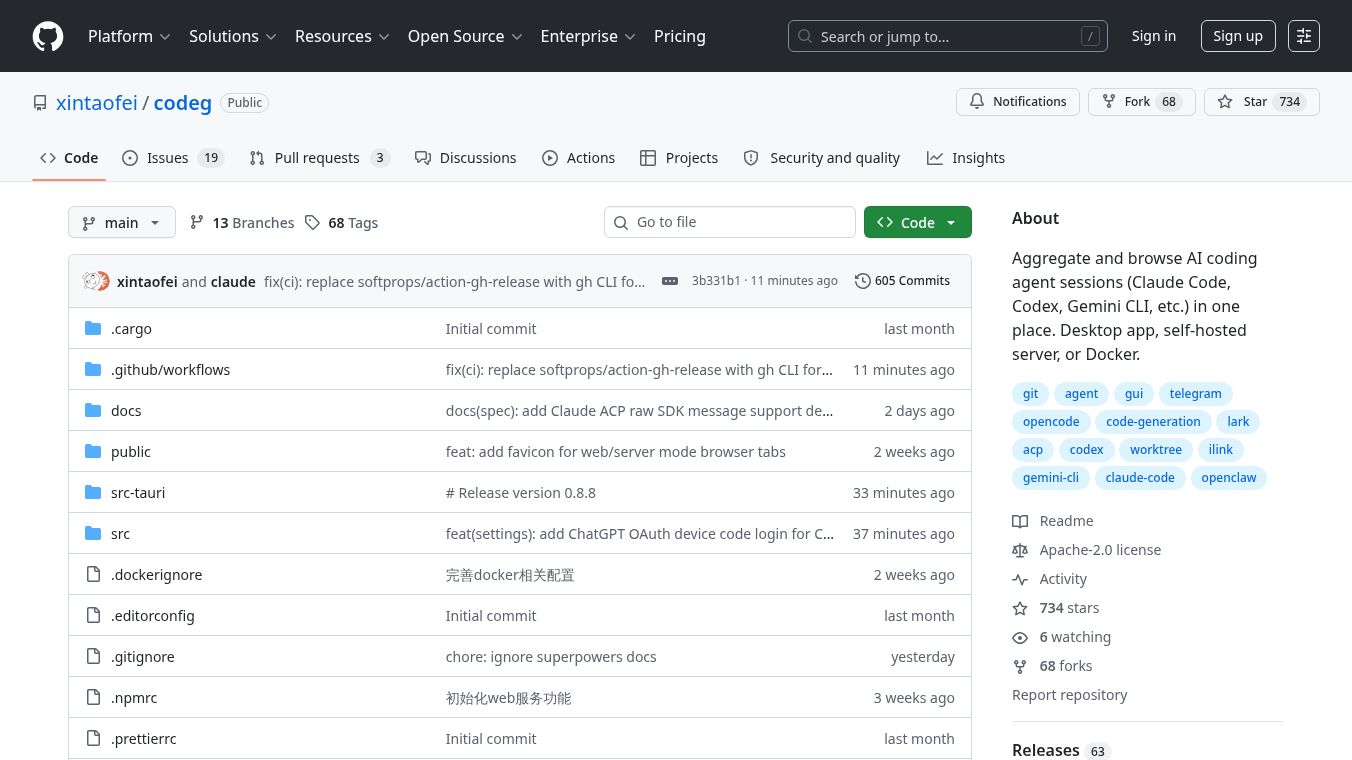Viewport: 1352px width, 760px height.
Task: Click the Sign up button
Action: [1237, 36]
